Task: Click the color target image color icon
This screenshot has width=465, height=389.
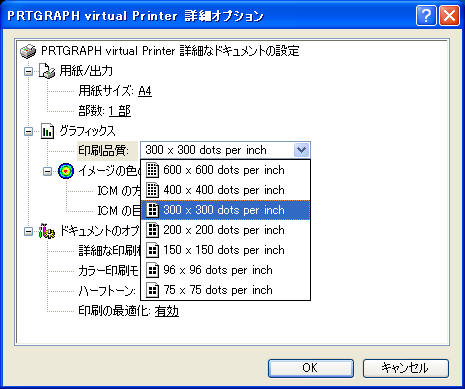Action: [x=66, y=171]
